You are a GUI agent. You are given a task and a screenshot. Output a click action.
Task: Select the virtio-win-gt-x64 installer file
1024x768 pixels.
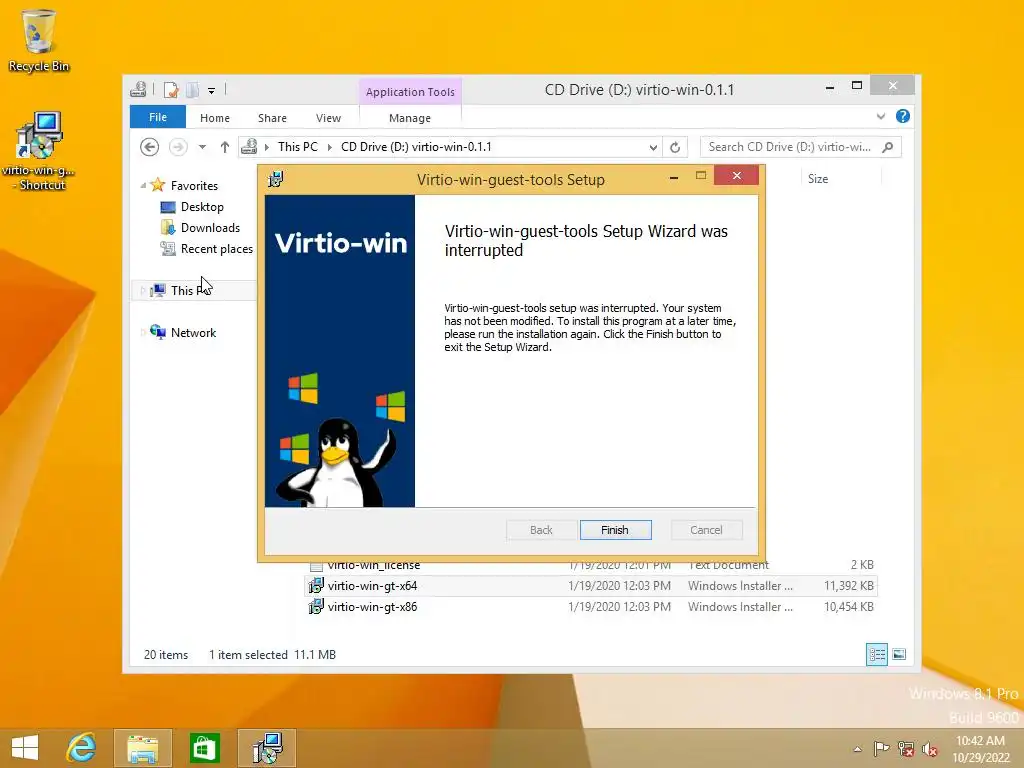[591, 586]
